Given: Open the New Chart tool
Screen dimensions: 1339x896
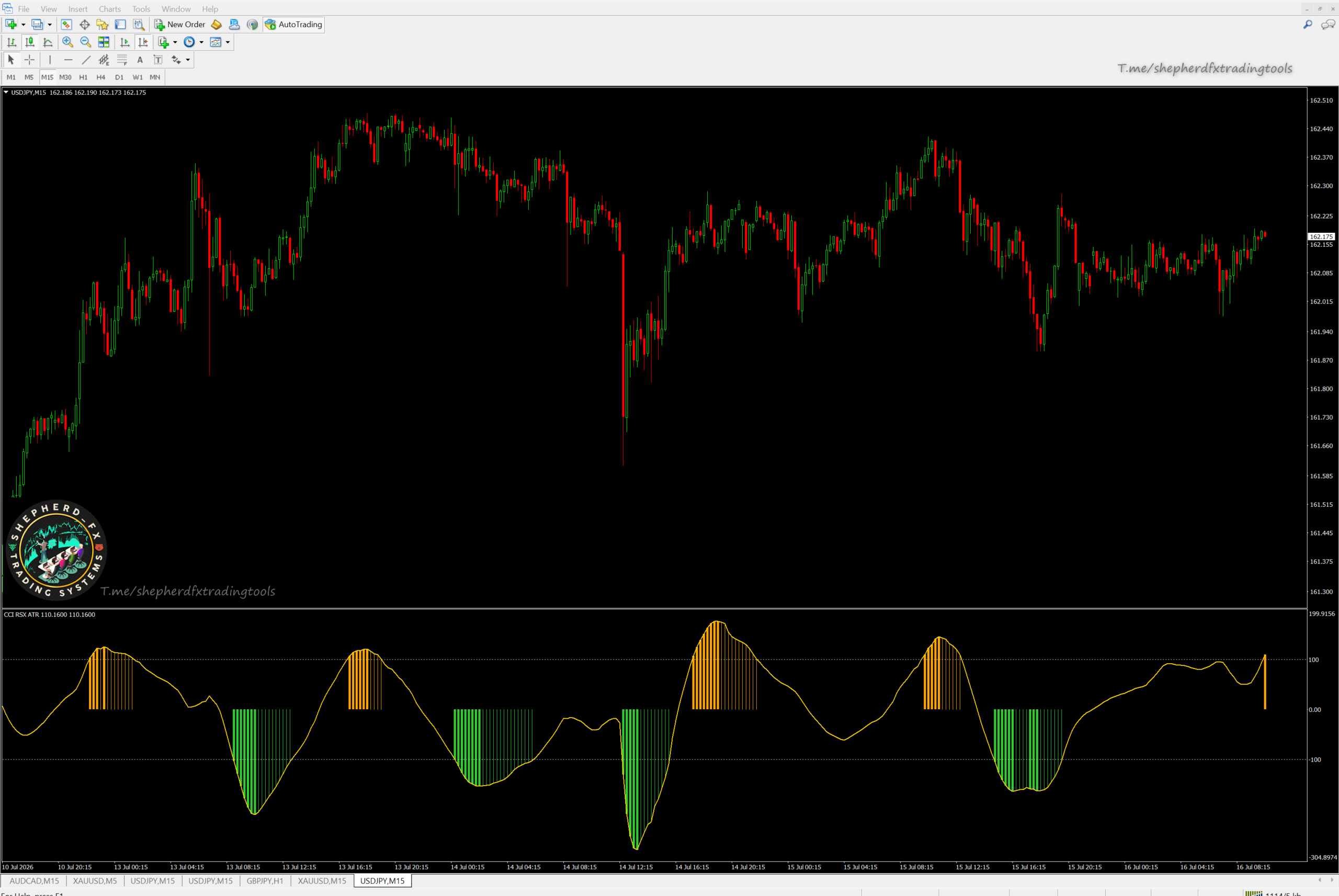Looking at the screenshot, I should coord(11,25).
